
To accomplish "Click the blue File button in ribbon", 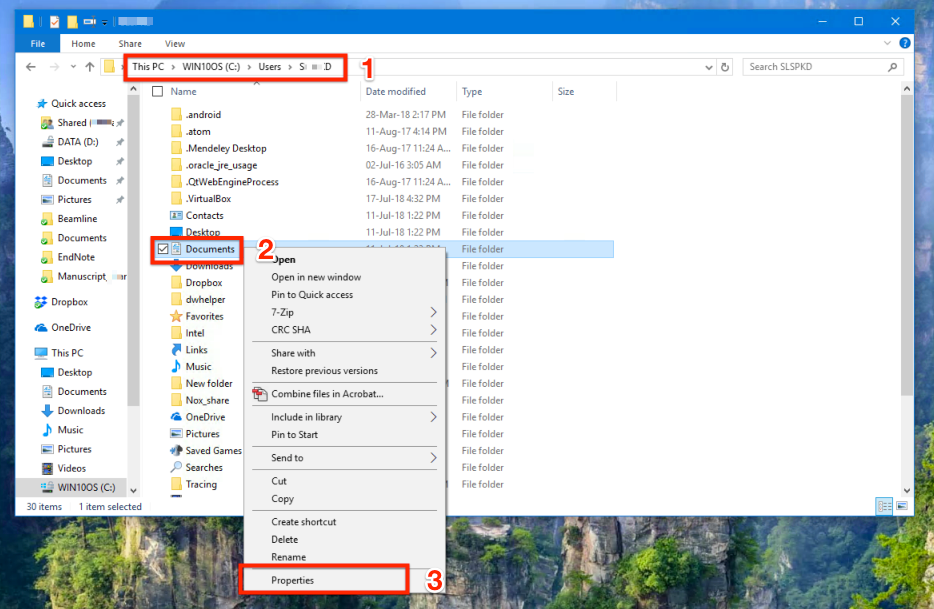I will 38,44.
